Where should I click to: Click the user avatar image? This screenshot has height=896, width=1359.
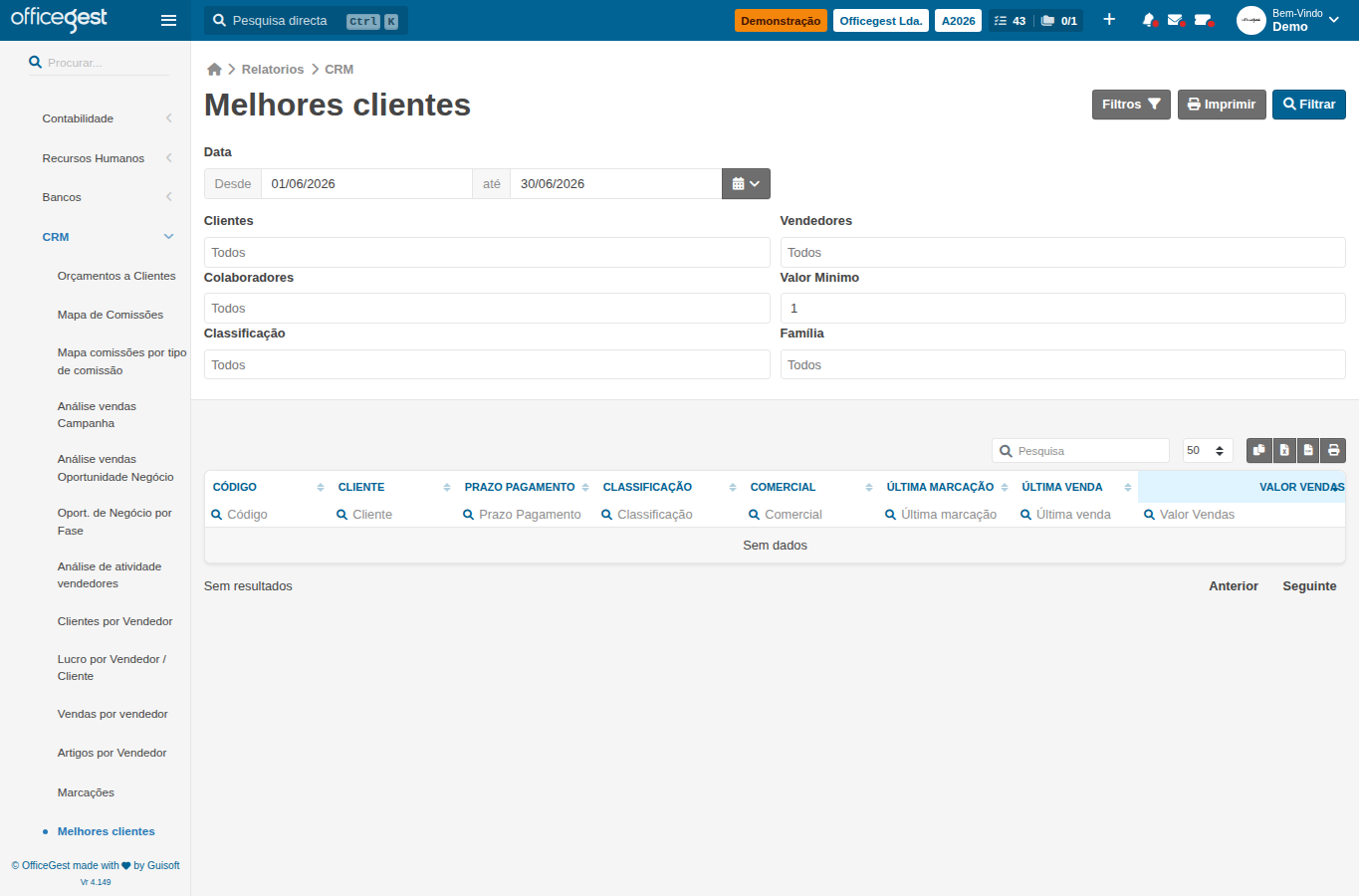pos(1250,20)
